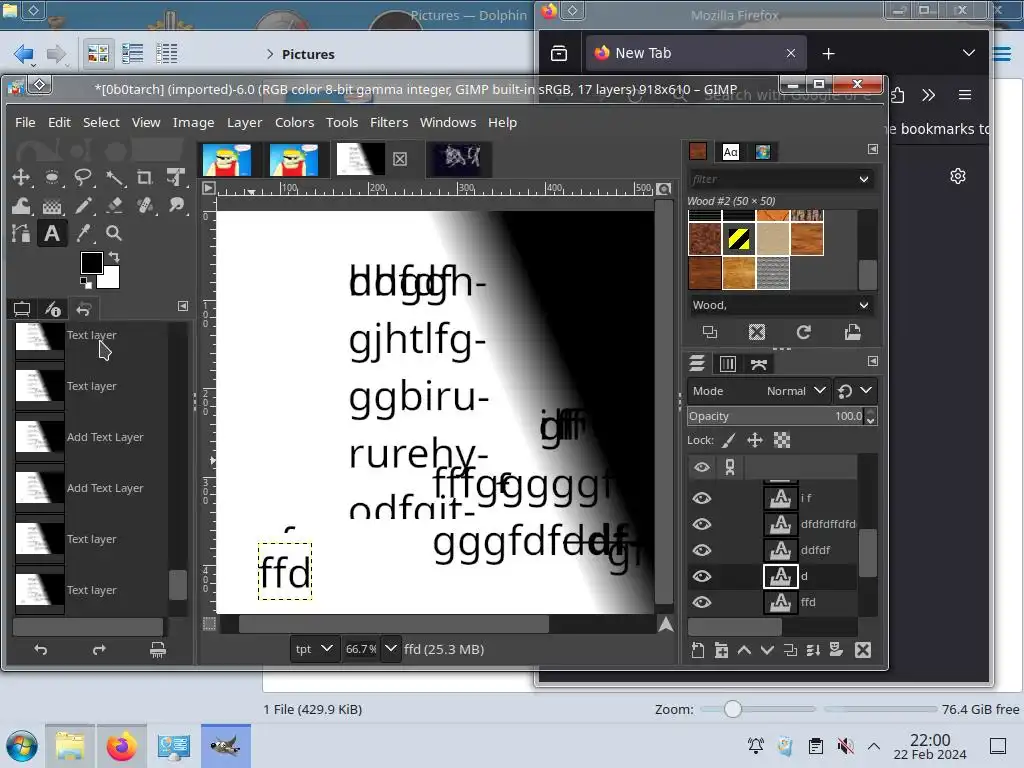Select the Bucket Fill tool

[52, 206]
